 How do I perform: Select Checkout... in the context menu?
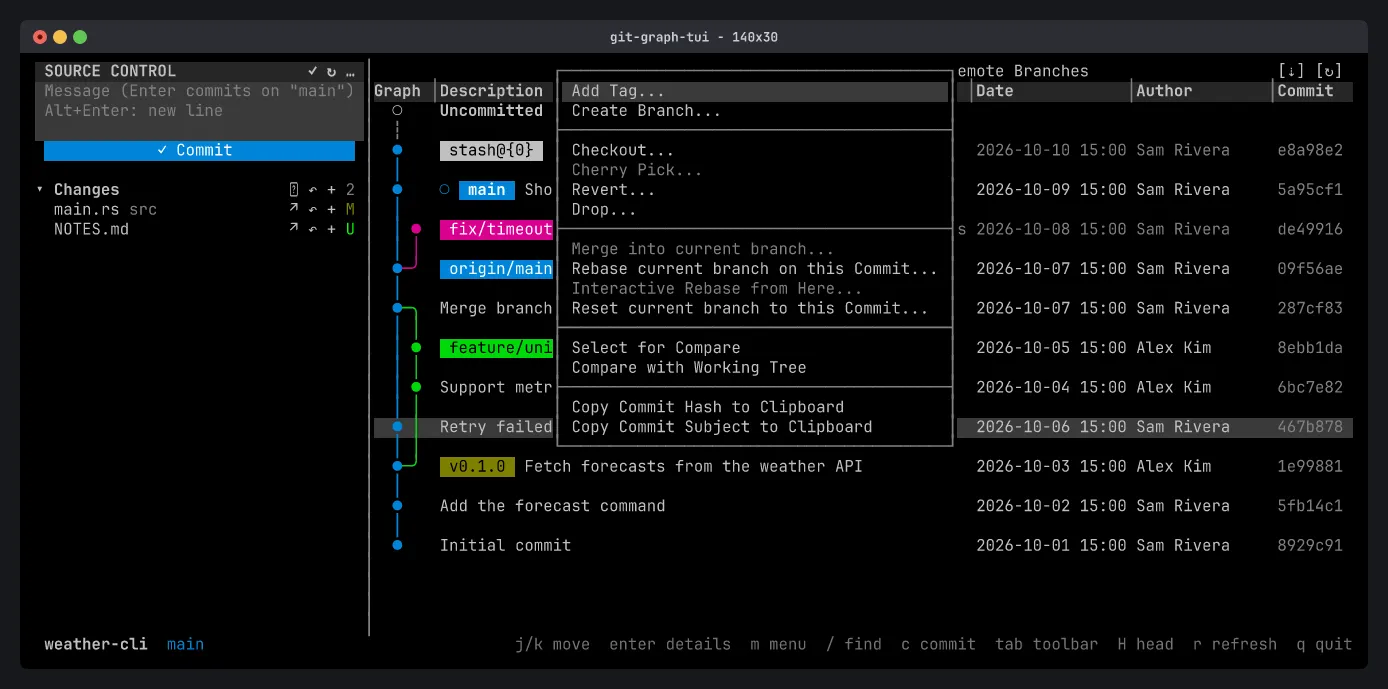point(755,150)
